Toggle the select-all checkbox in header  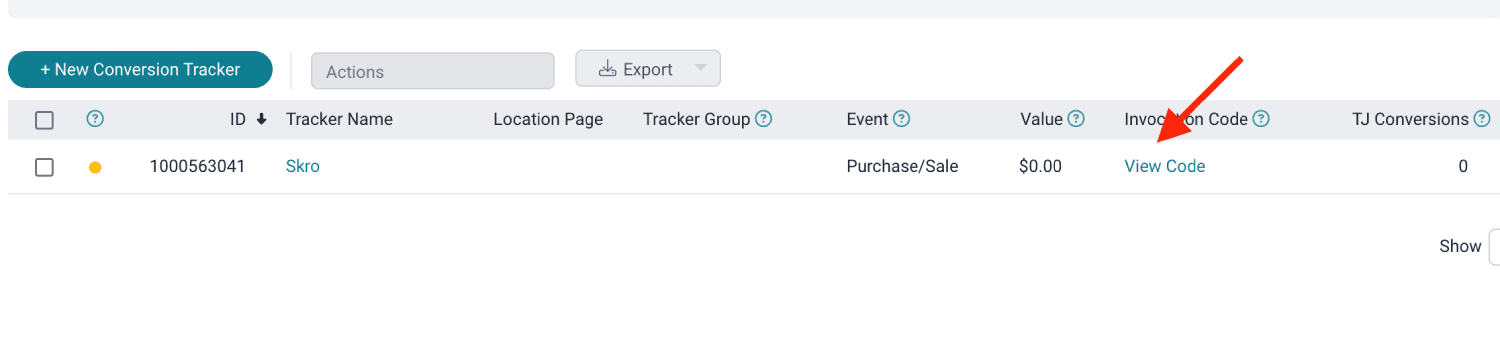click(x=44, y=120)
